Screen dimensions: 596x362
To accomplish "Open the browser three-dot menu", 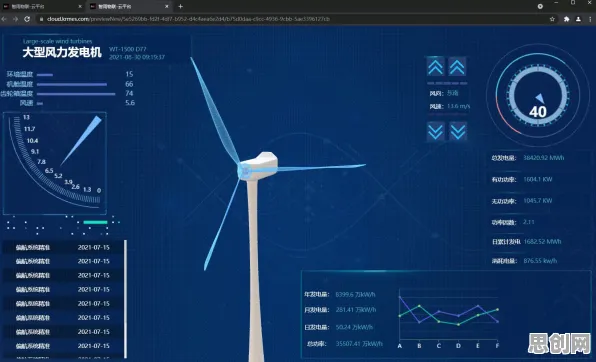I will coord(590,19).
